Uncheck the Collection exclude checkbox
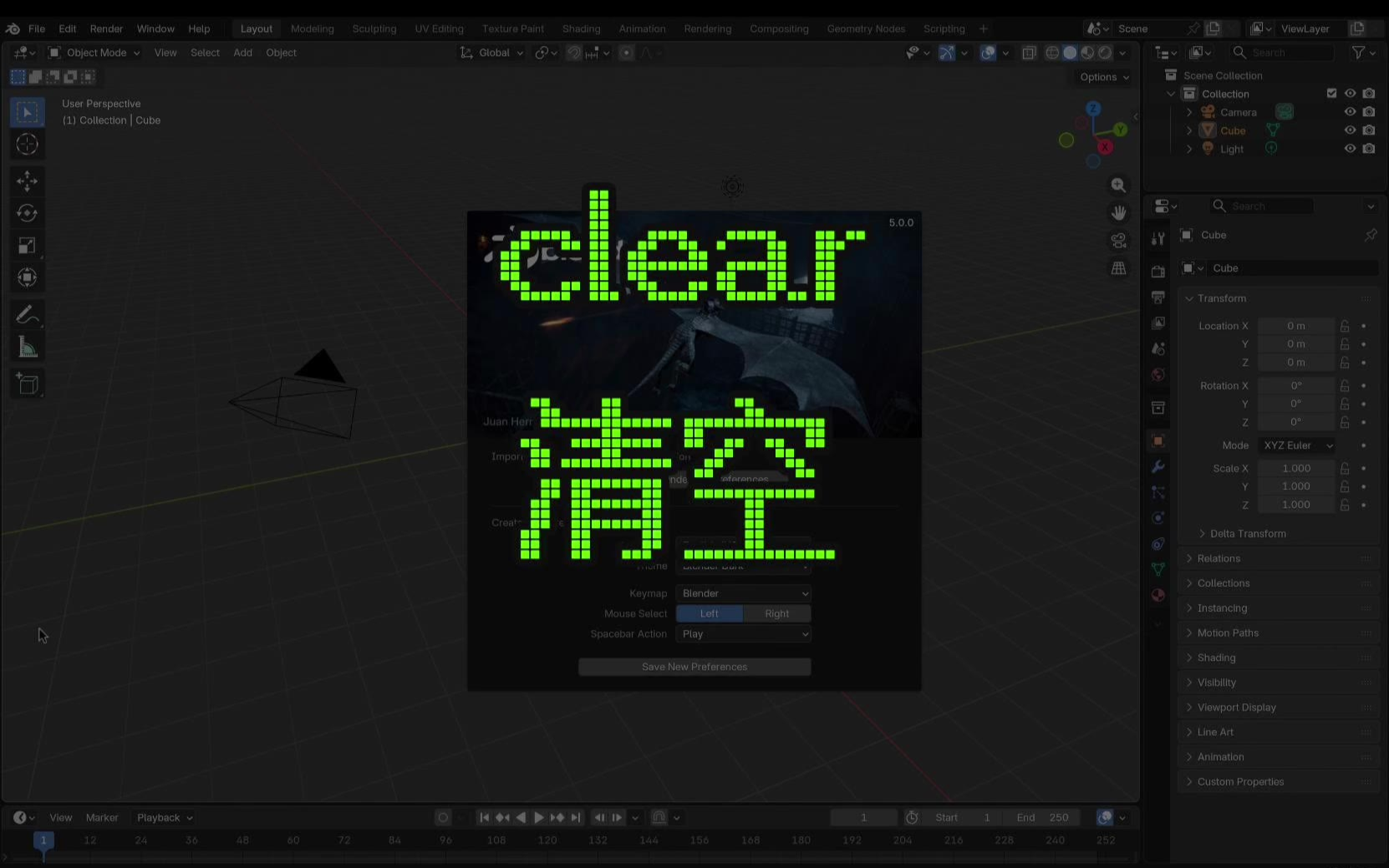This screenshot has width=1389, height=868. click(1331, 94)
